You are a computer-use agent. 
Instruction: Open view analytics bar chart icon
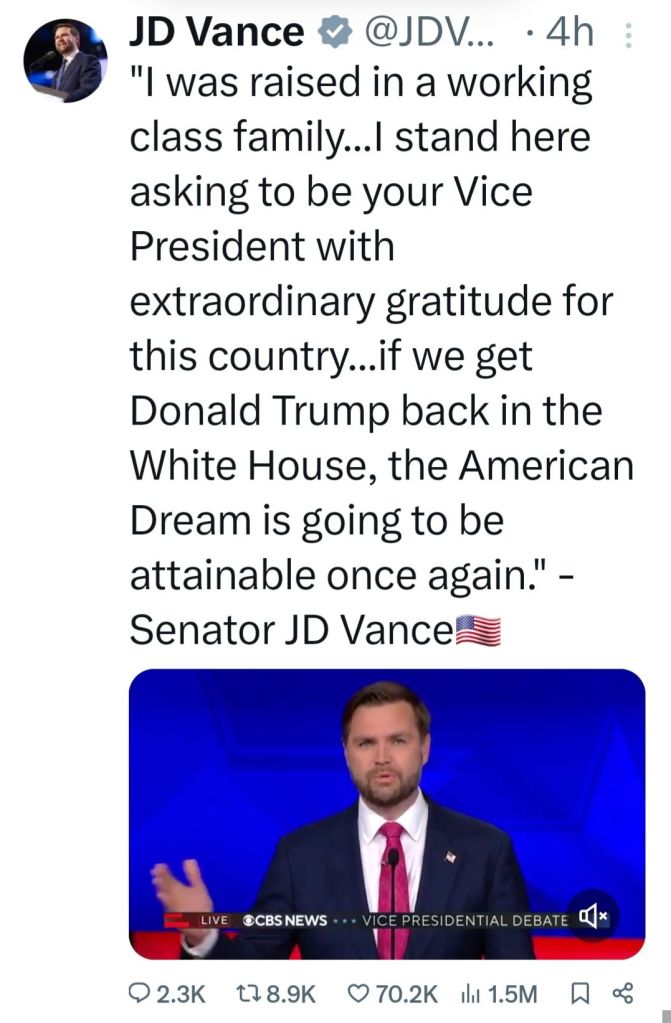pyautogui.click(x=470, y=993)
